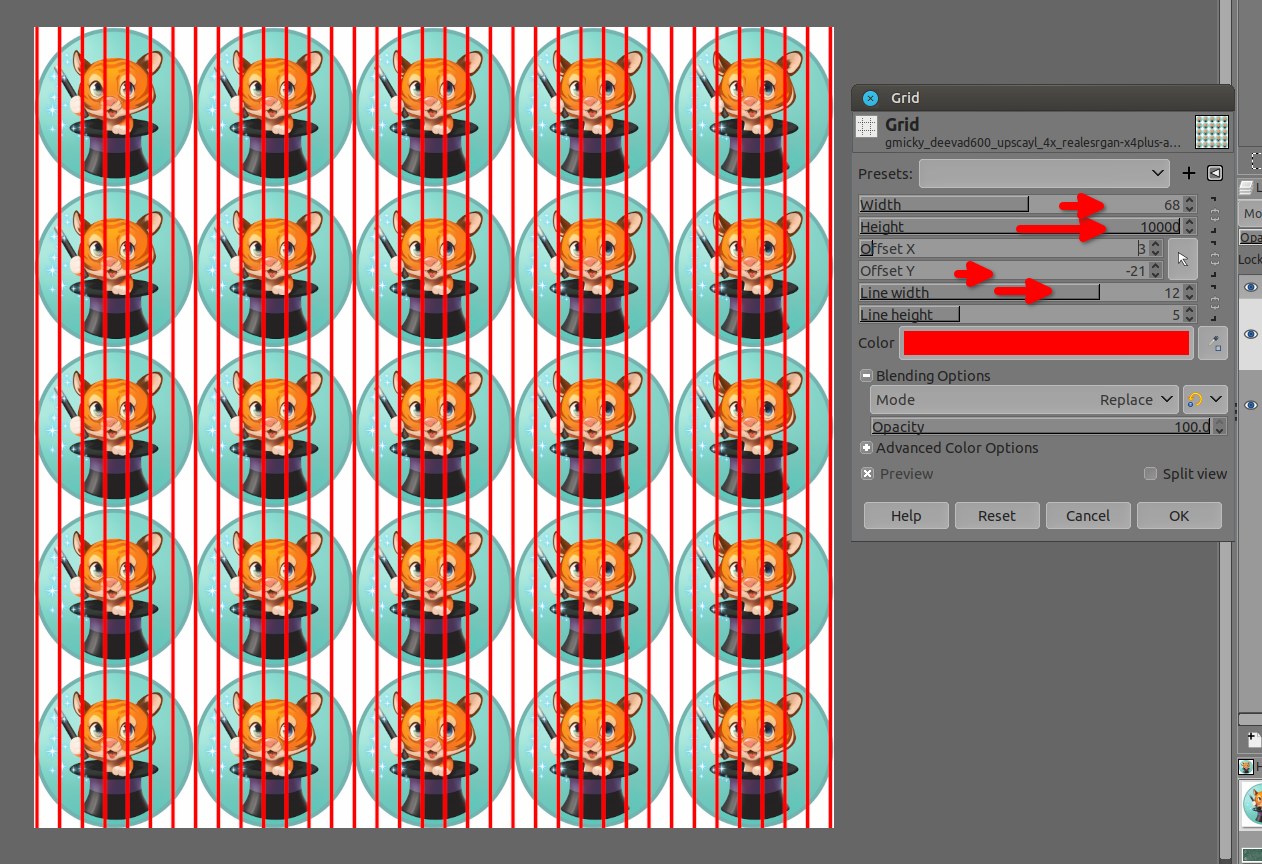Click the Width stepper arrows
1262x864 pixels.
(1189, 205)
